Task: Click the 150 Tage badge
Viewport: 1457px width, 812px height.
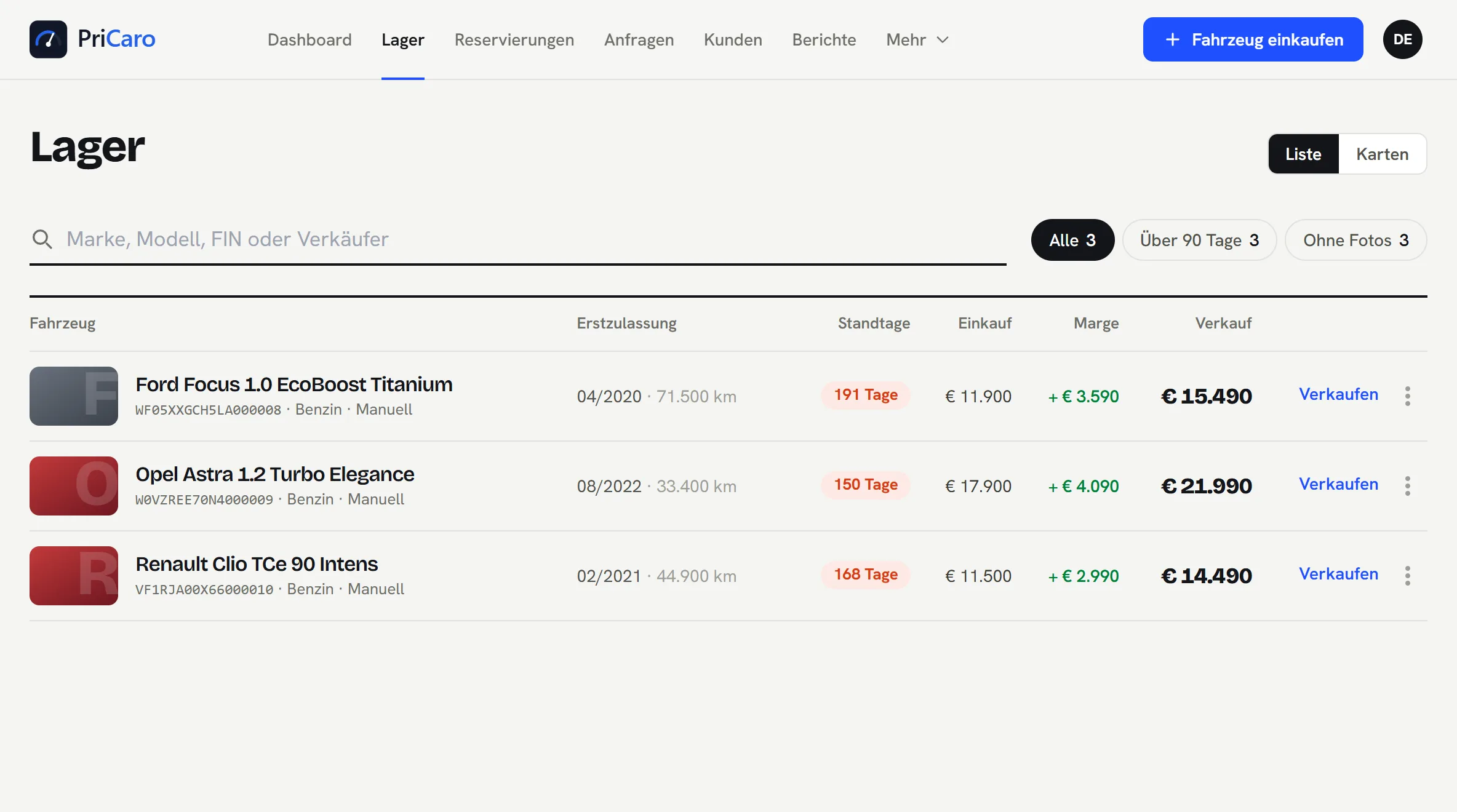Action: point(866,485)
